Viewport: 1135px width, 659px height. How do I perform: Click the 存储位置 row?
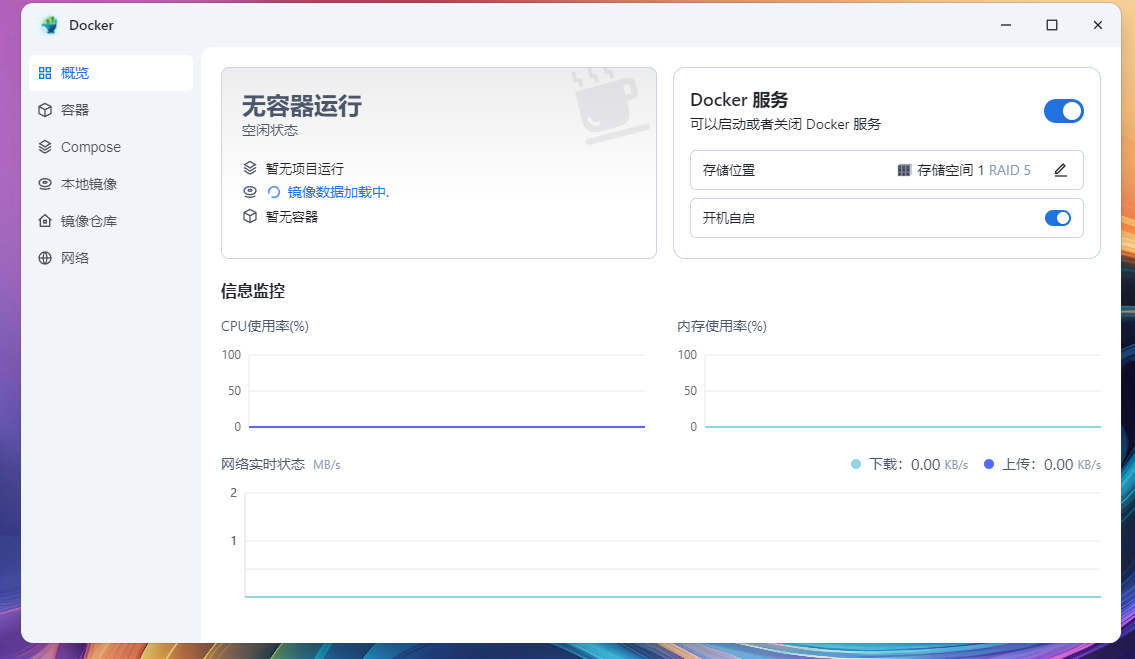pyautogui.click(x=887, y=170)
